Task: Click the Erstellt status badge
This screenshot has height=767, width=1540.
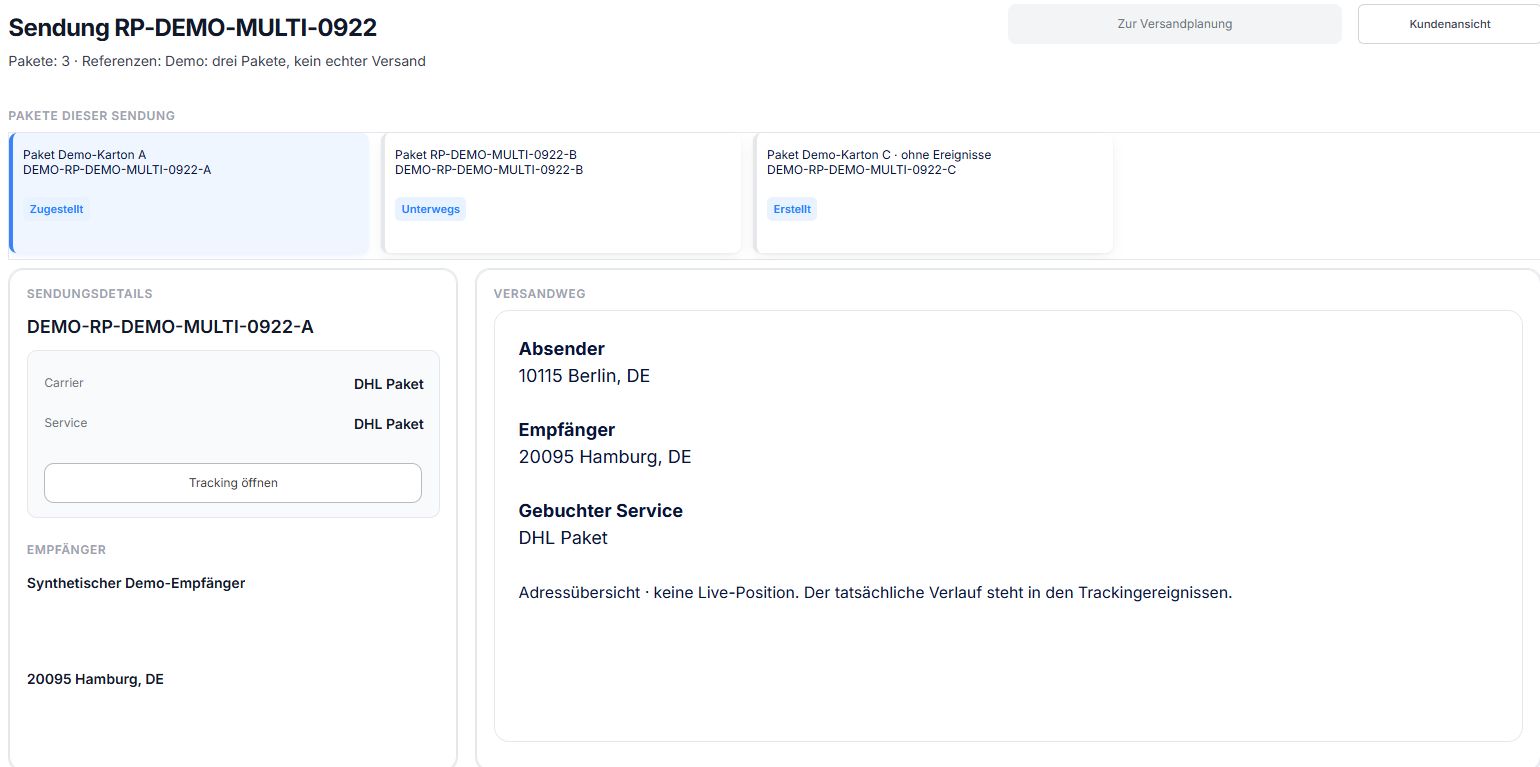Action: 792,209
